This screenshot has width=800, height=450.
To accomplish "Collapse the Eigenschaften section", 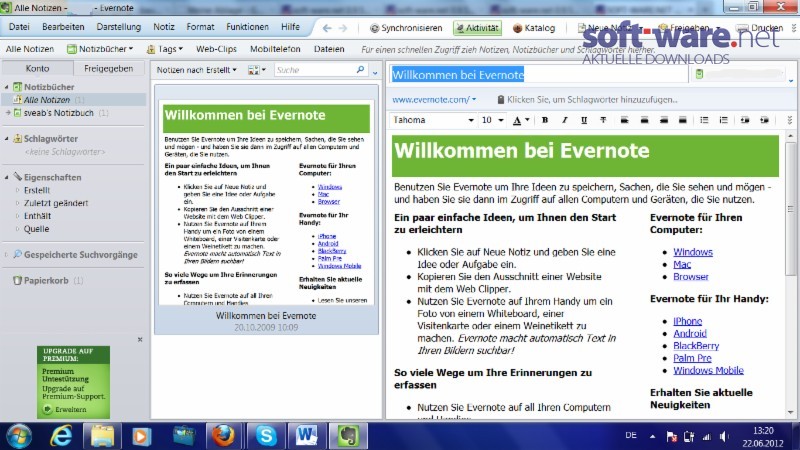I will click(x=7, y=178).
